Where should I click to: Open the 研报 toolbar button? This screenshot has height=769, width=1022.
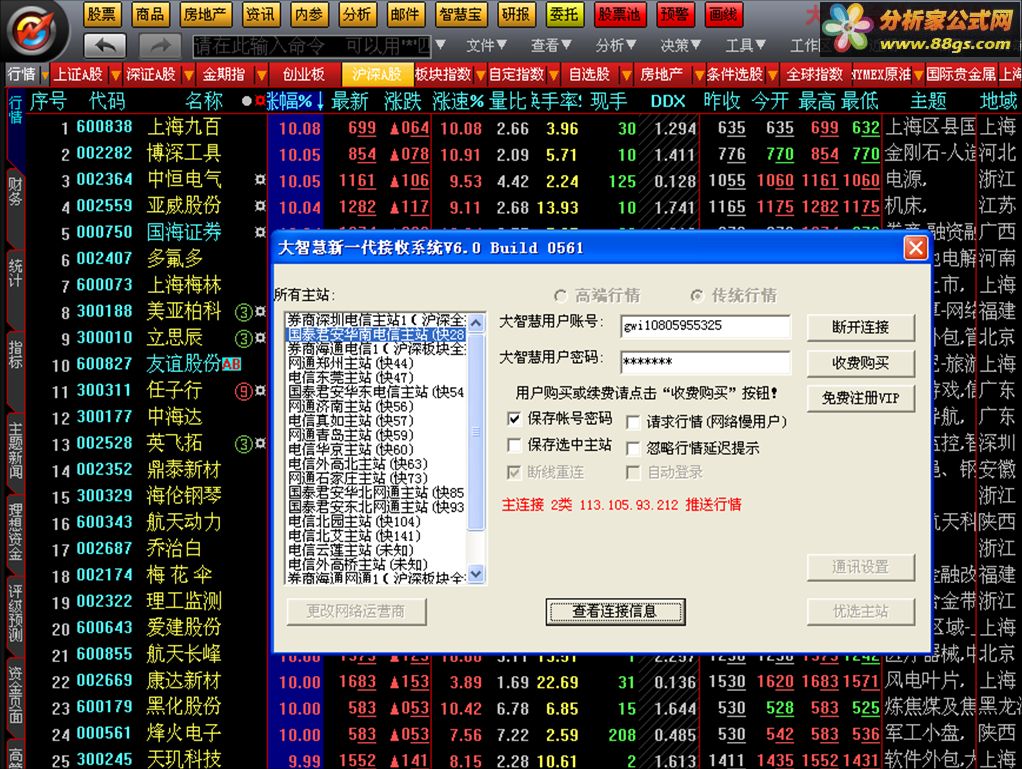click(x=516, y=14)
